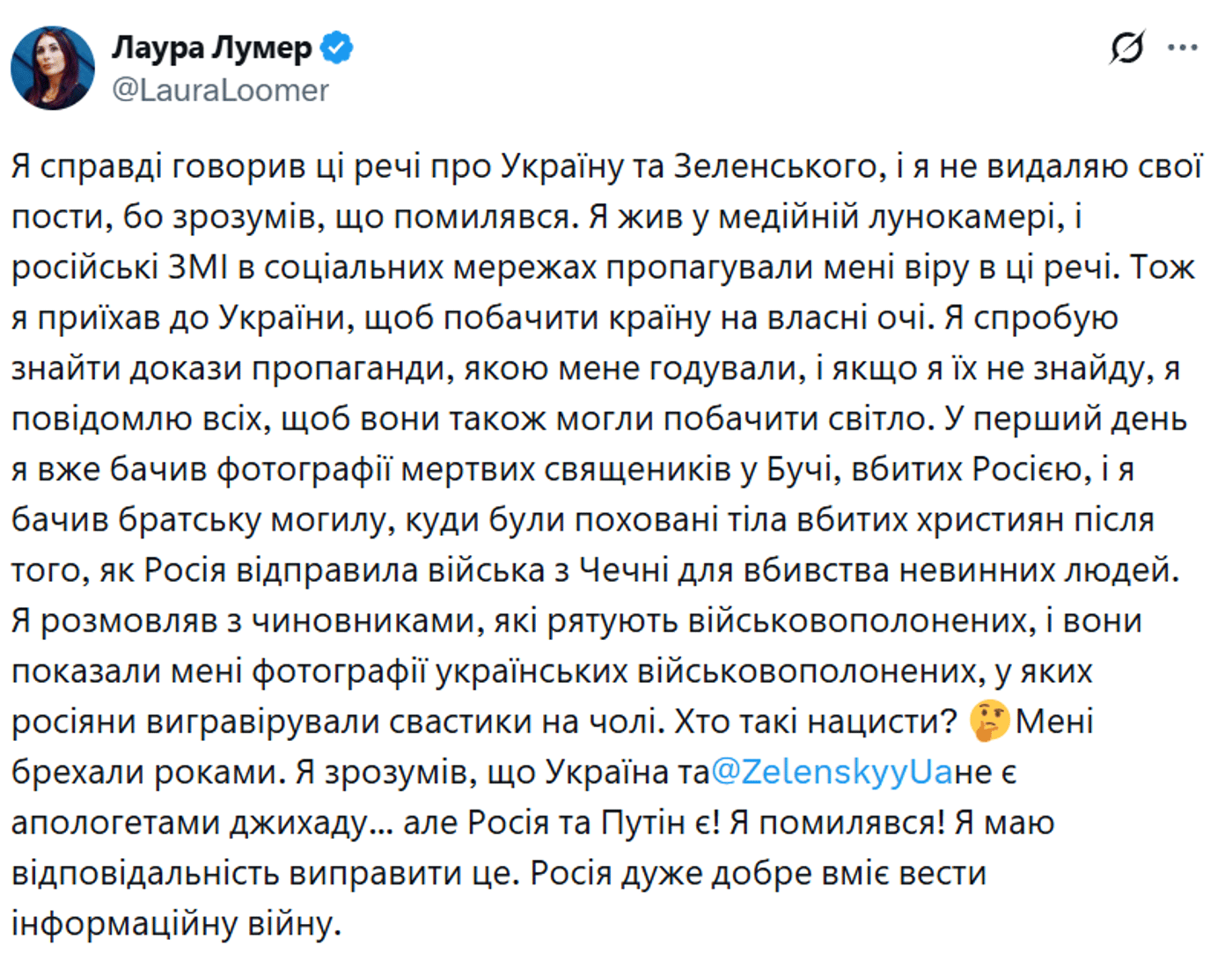The image size is (1232, 961).
Task: Click the opening sentence about Україну та Зеленського
Action: click(x=449, y=166)
